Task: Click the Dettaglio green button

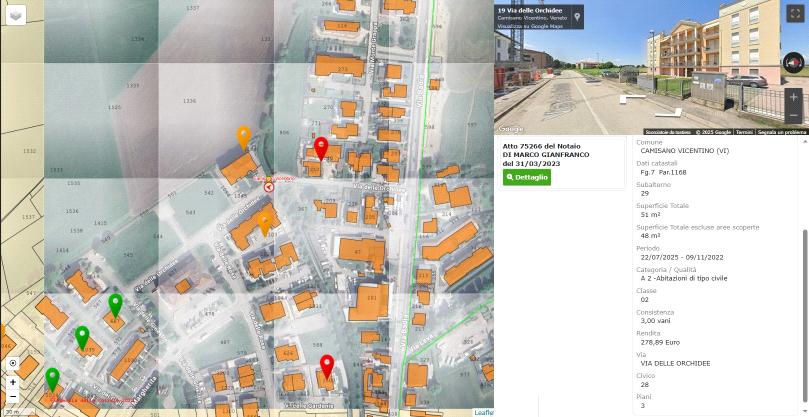Action: pyautogui.click(x=527, y=177)
